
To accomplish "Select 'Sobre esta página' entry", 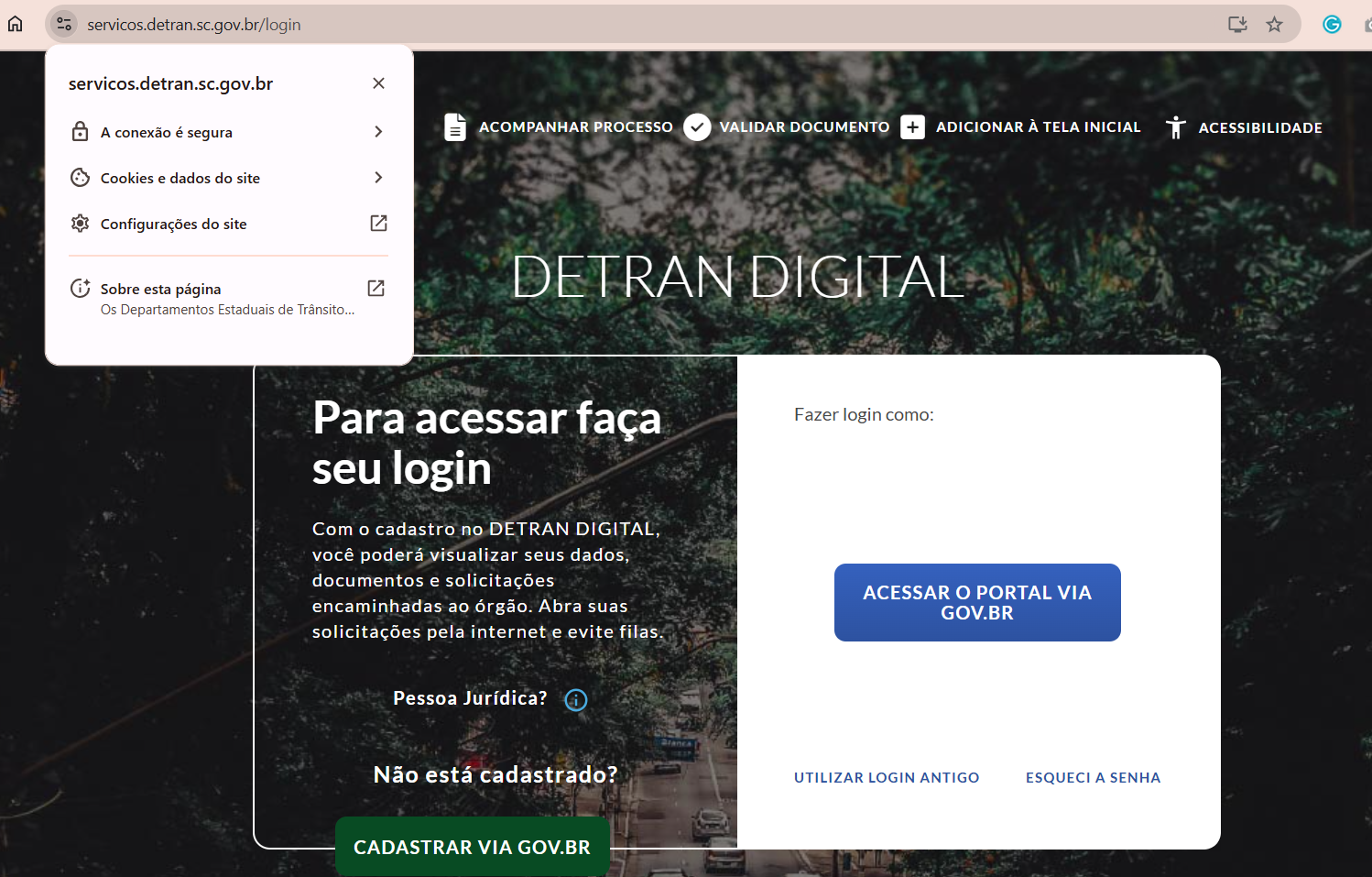I will 229,299.
